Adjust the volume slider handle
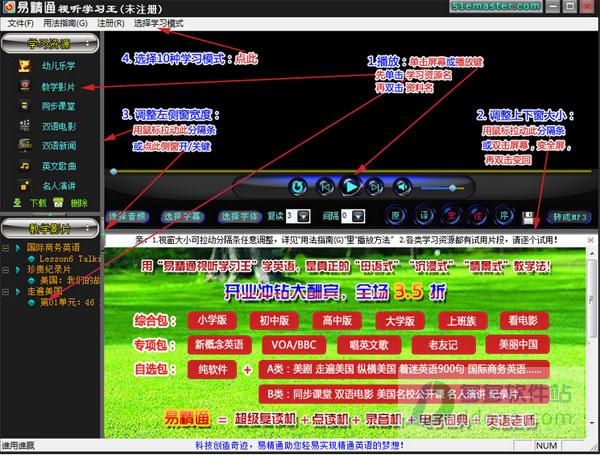 453,188
